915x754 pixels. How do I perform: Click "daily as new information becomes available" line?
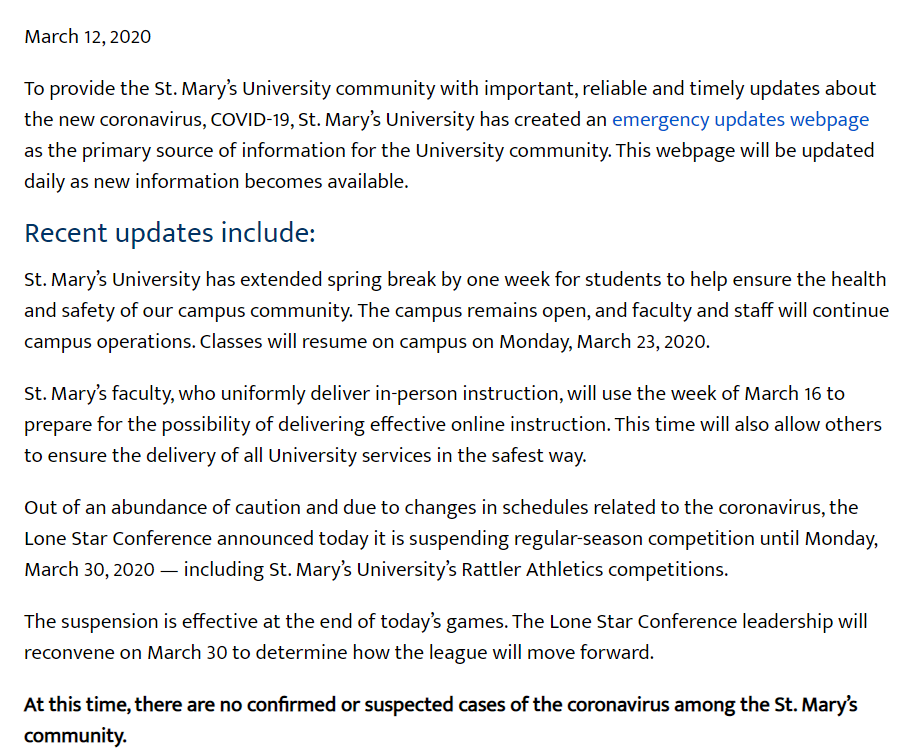216,182
